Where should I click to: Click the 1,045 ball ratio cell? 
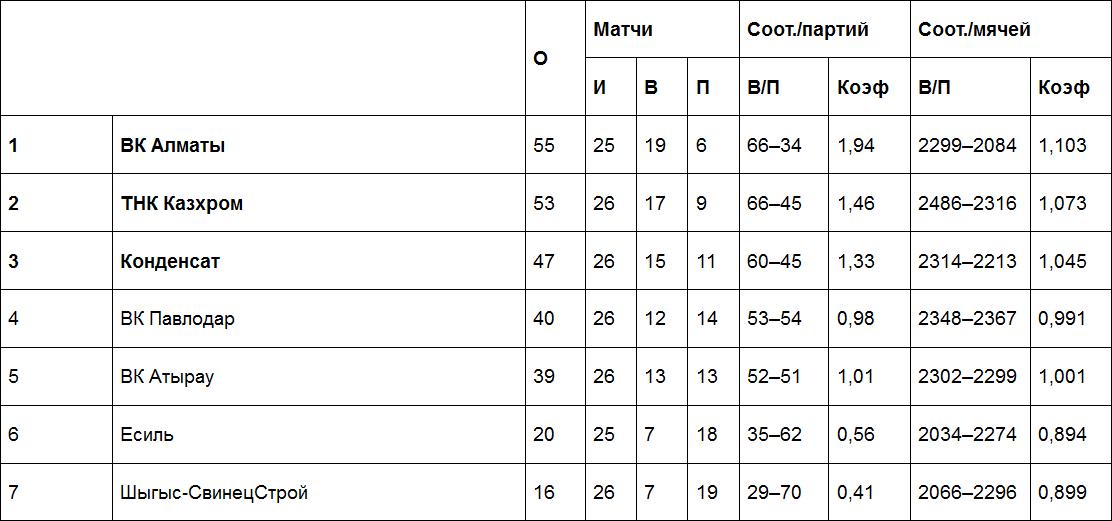pyautogui.click(x=1062, y=261)
